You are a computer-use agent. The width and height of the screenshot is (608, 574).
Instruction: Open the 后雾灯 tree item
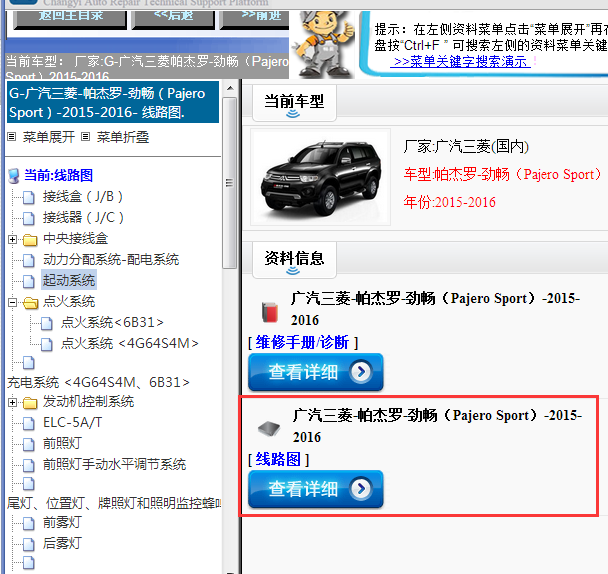pos(62,543)
